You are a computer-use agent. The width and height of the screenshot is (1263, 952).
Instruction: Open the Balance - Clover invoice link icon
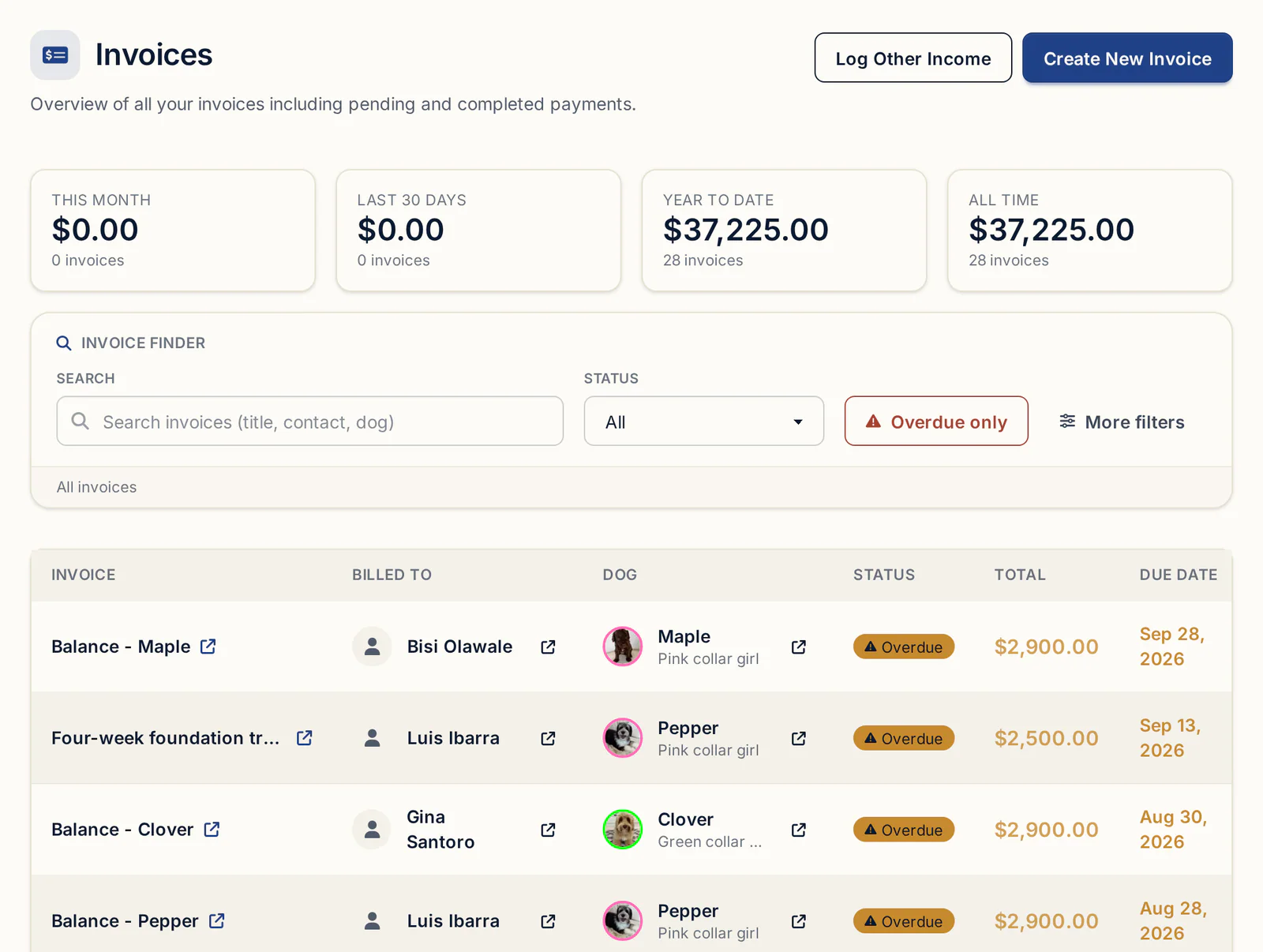pos(212,830)
